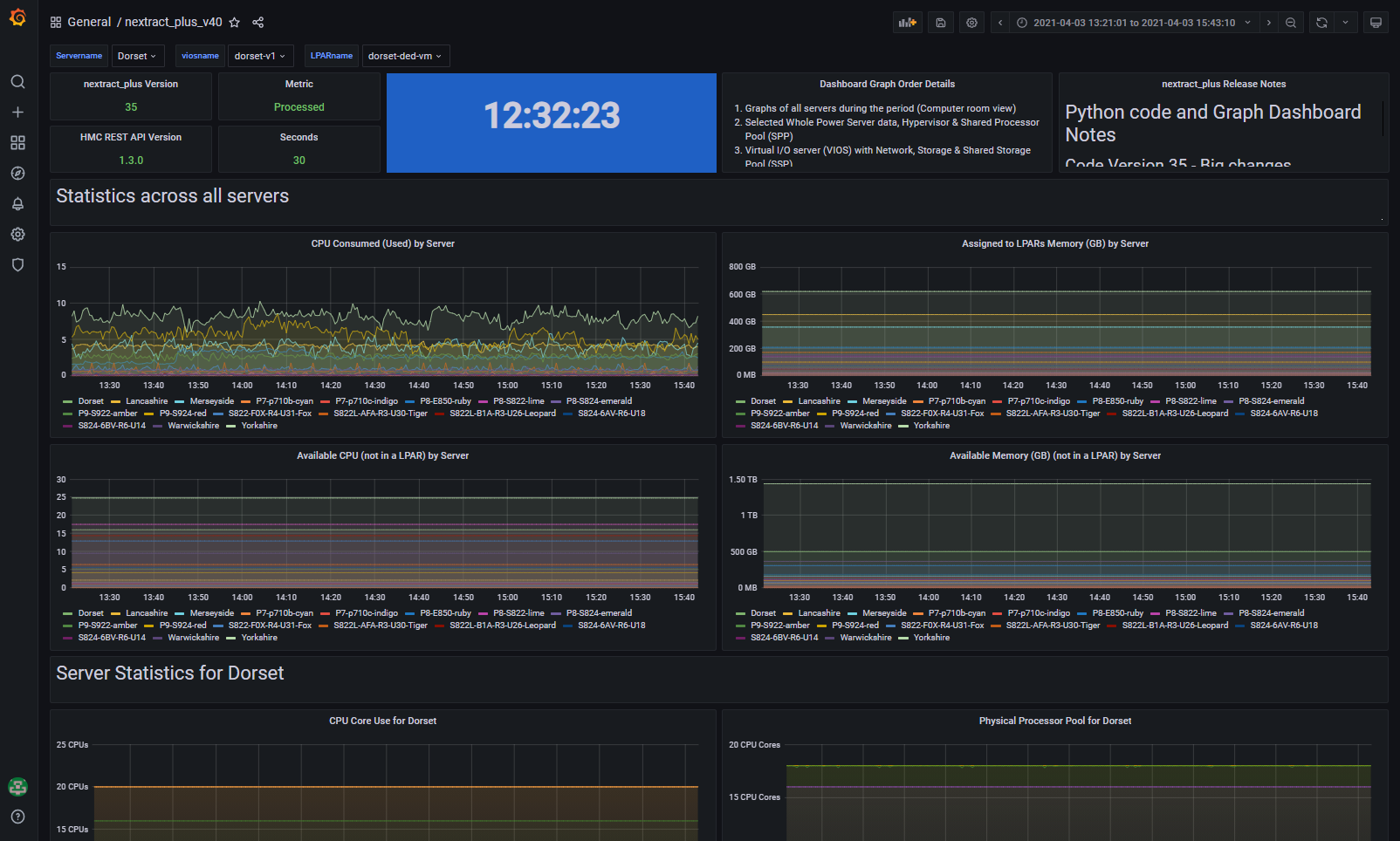Screen dimensions: 1400x841
Task: Toggle Yorkshire series in Assigned Memory legend
Action: click(931, 426)
